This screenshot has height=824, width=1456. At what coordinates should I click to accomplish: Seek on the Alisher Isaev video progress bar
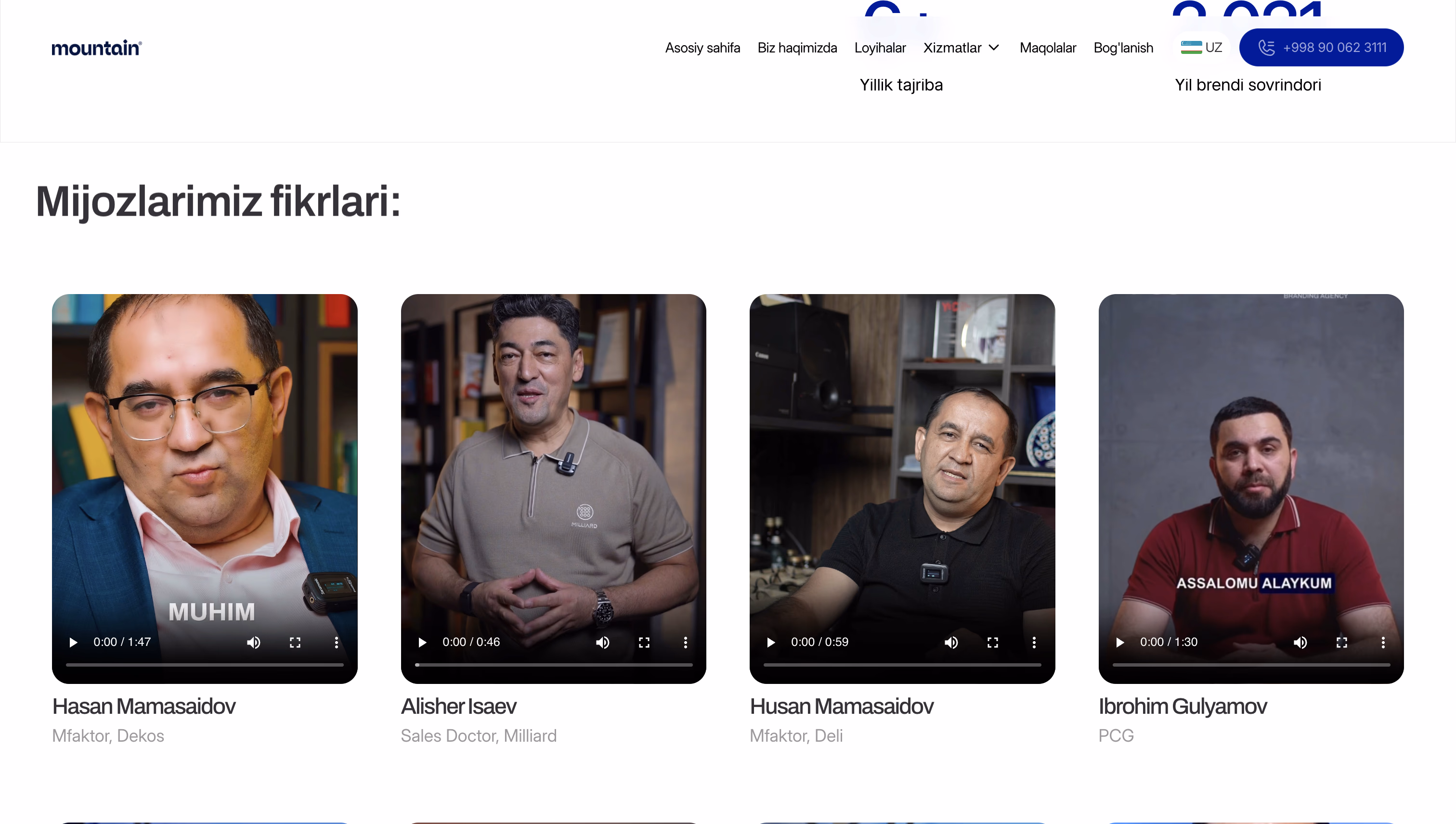(554, 665)
